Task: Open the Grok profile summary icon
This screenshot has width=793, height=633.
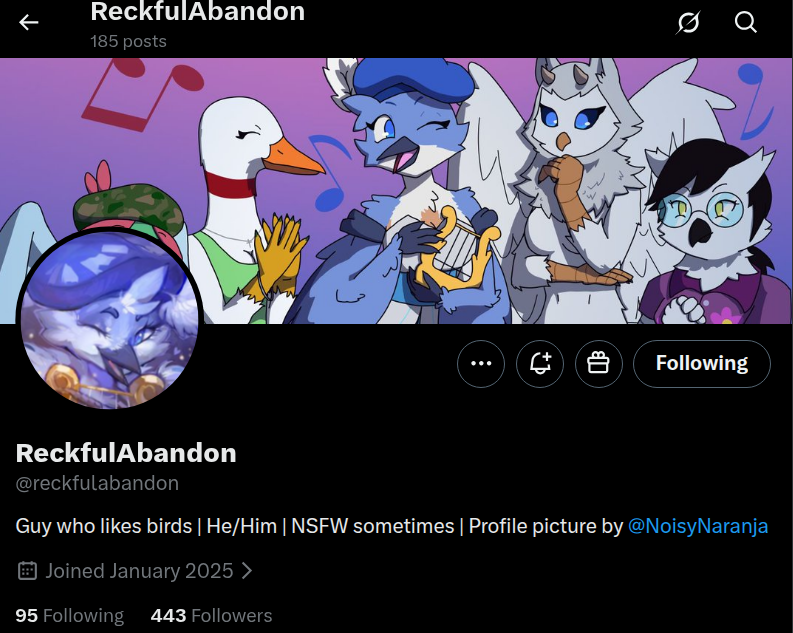Action: (688, 22)
